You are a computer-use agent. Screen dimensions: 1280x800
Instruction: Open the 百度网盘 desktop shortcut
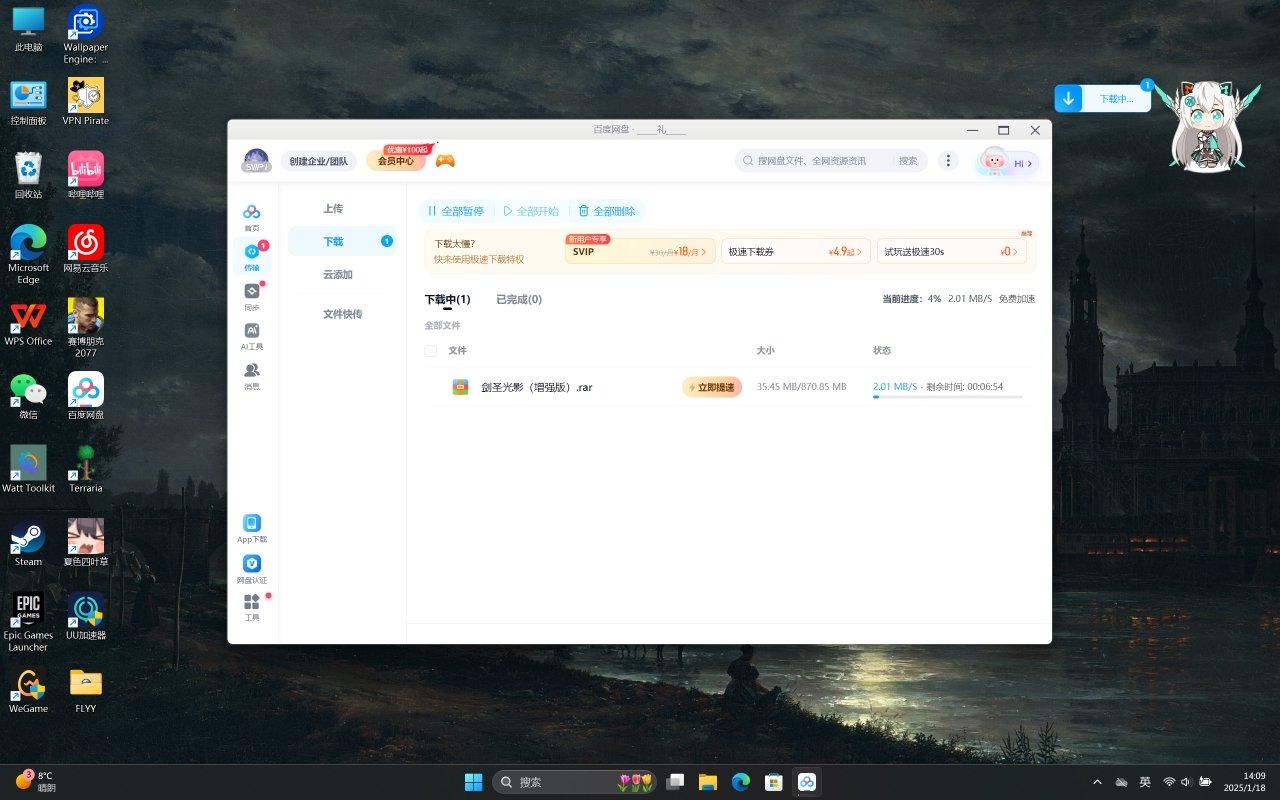coord(85,396)
